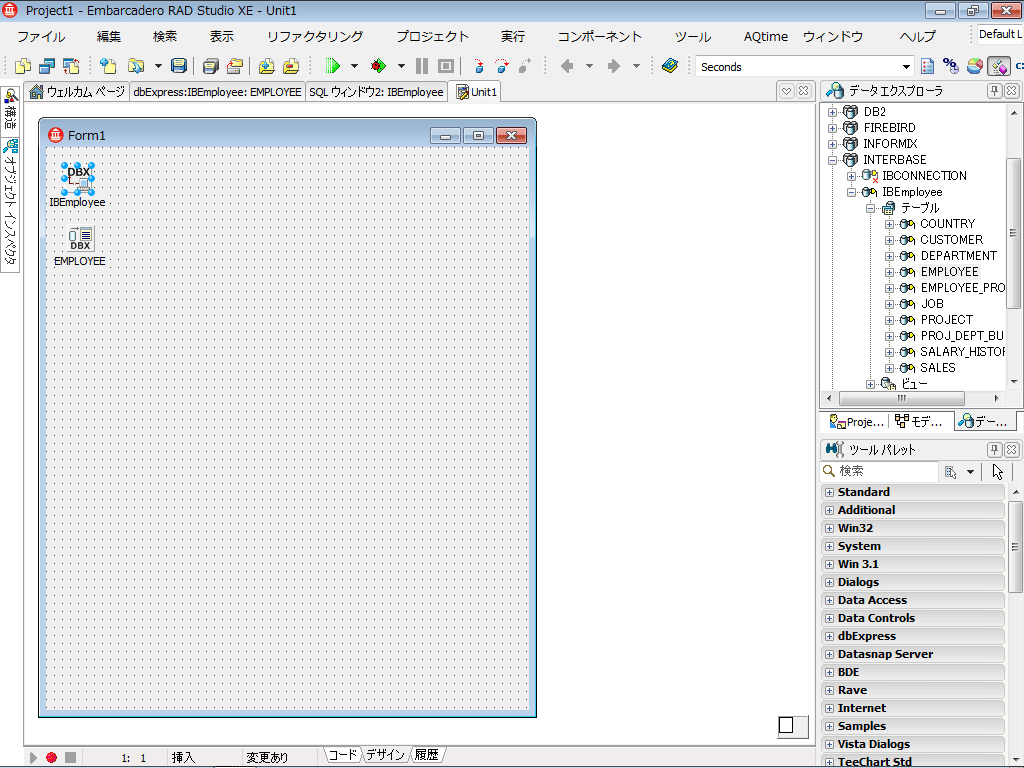Click the Step Over debugger icon

tap(502, 66)
